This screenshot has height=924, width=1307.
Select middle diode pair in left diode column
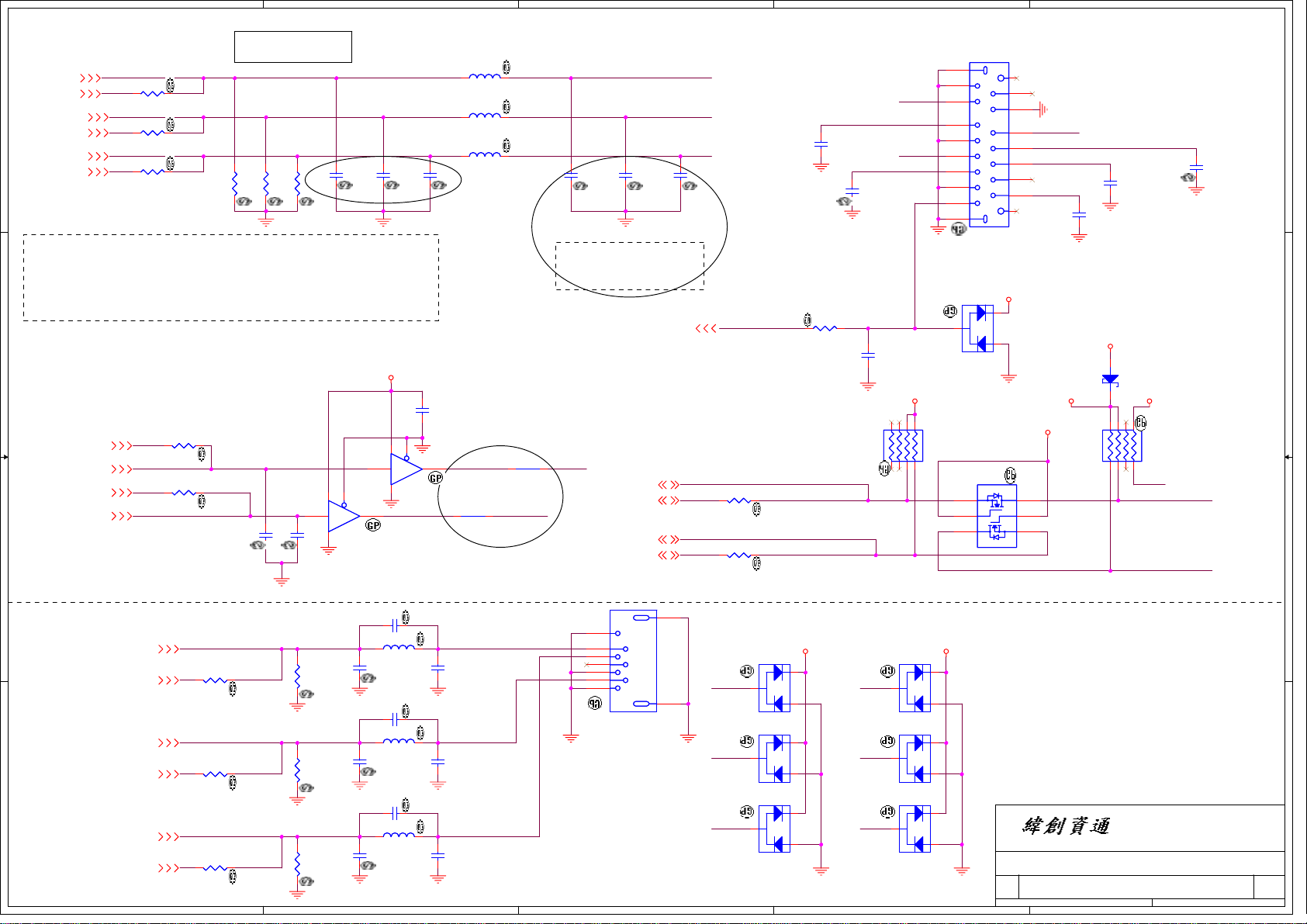(x=774, y=758)
